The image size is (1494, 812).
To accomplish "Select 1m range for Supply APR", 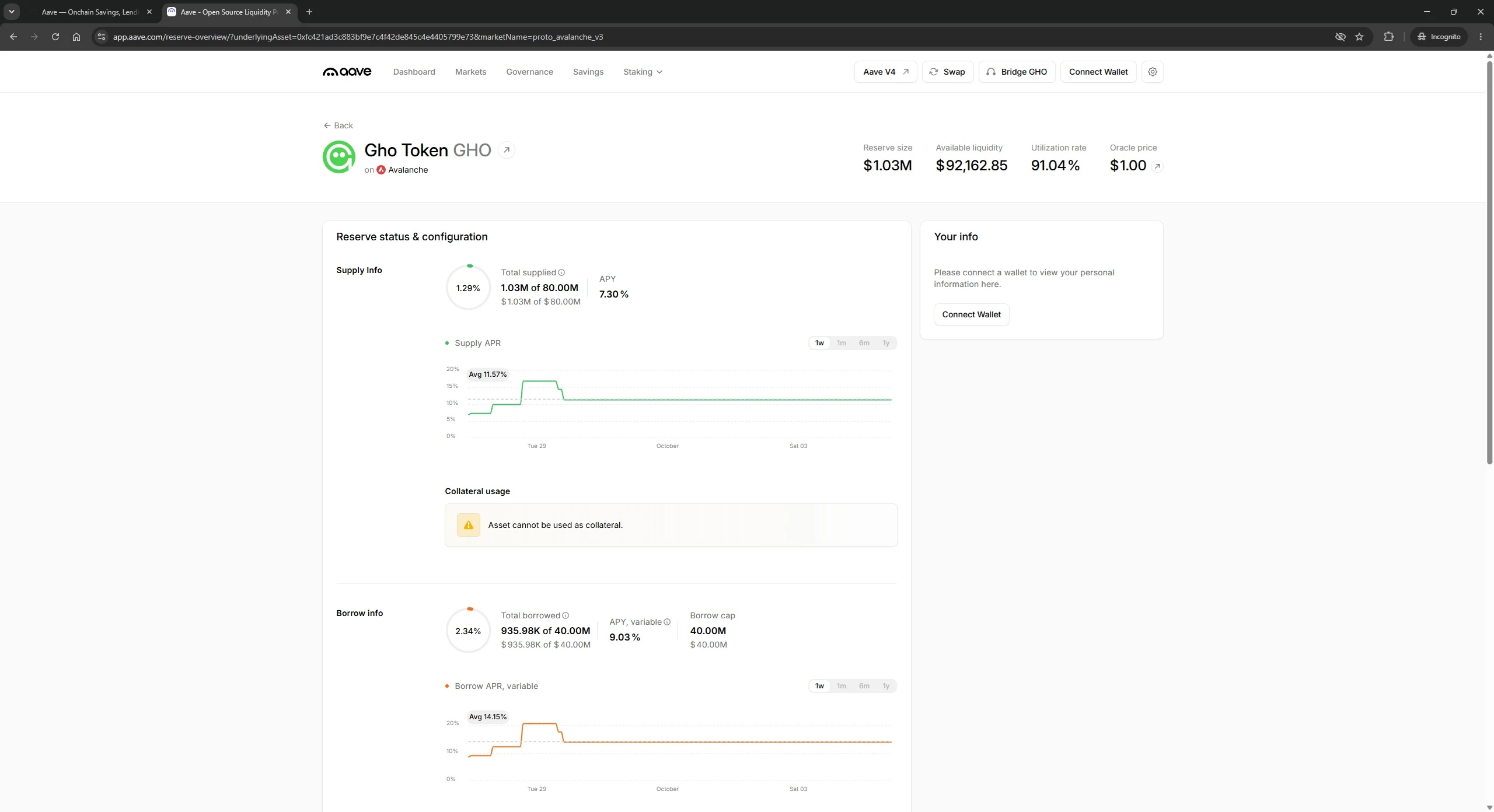I will (841, 343).
